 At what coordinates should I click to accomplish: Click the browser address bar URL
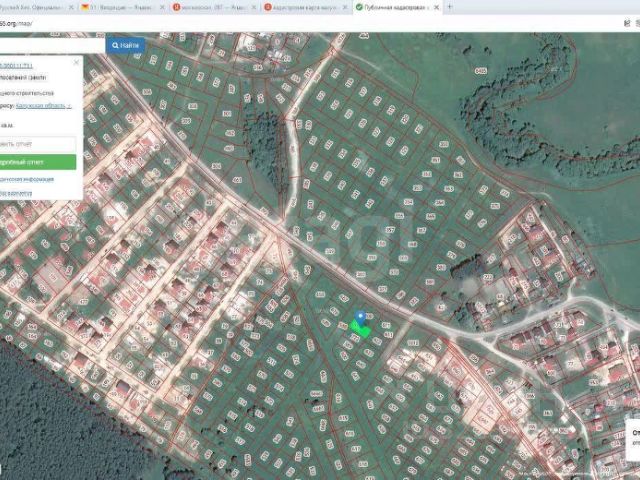16,24
